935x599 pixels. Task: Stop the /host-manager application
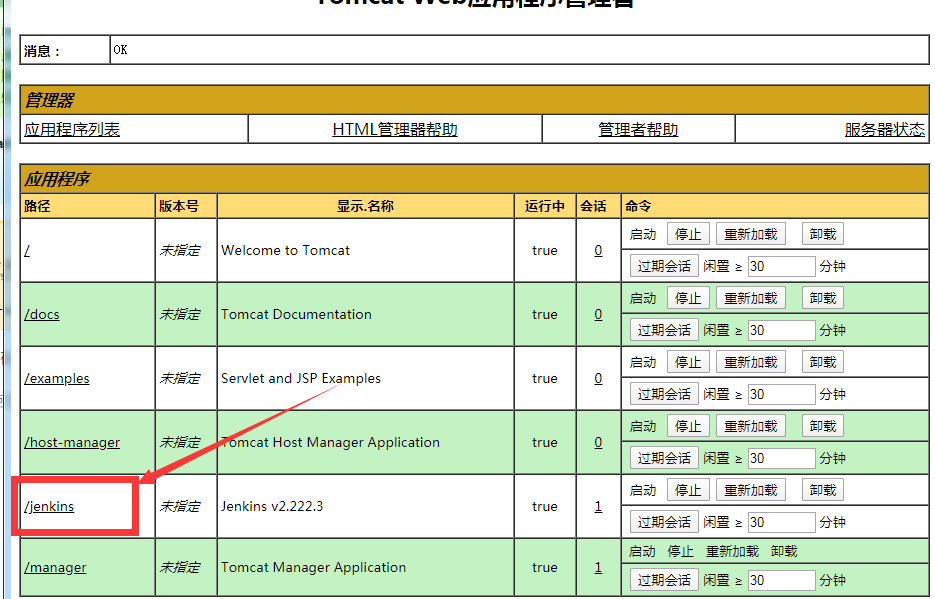688,426
